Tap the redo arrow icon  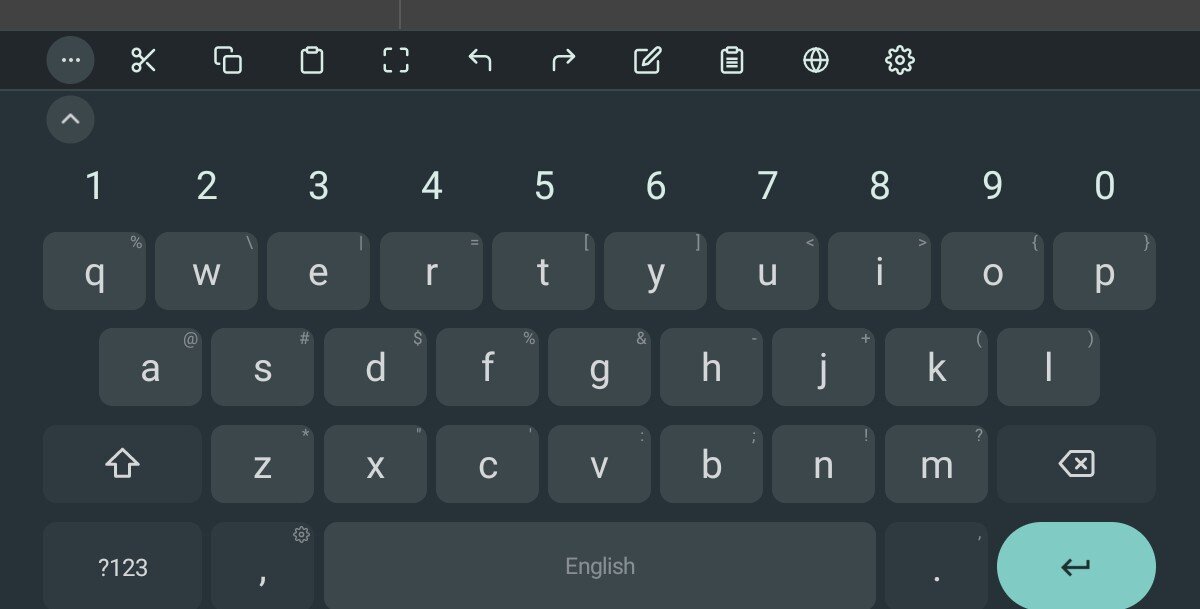coord(564,60)
